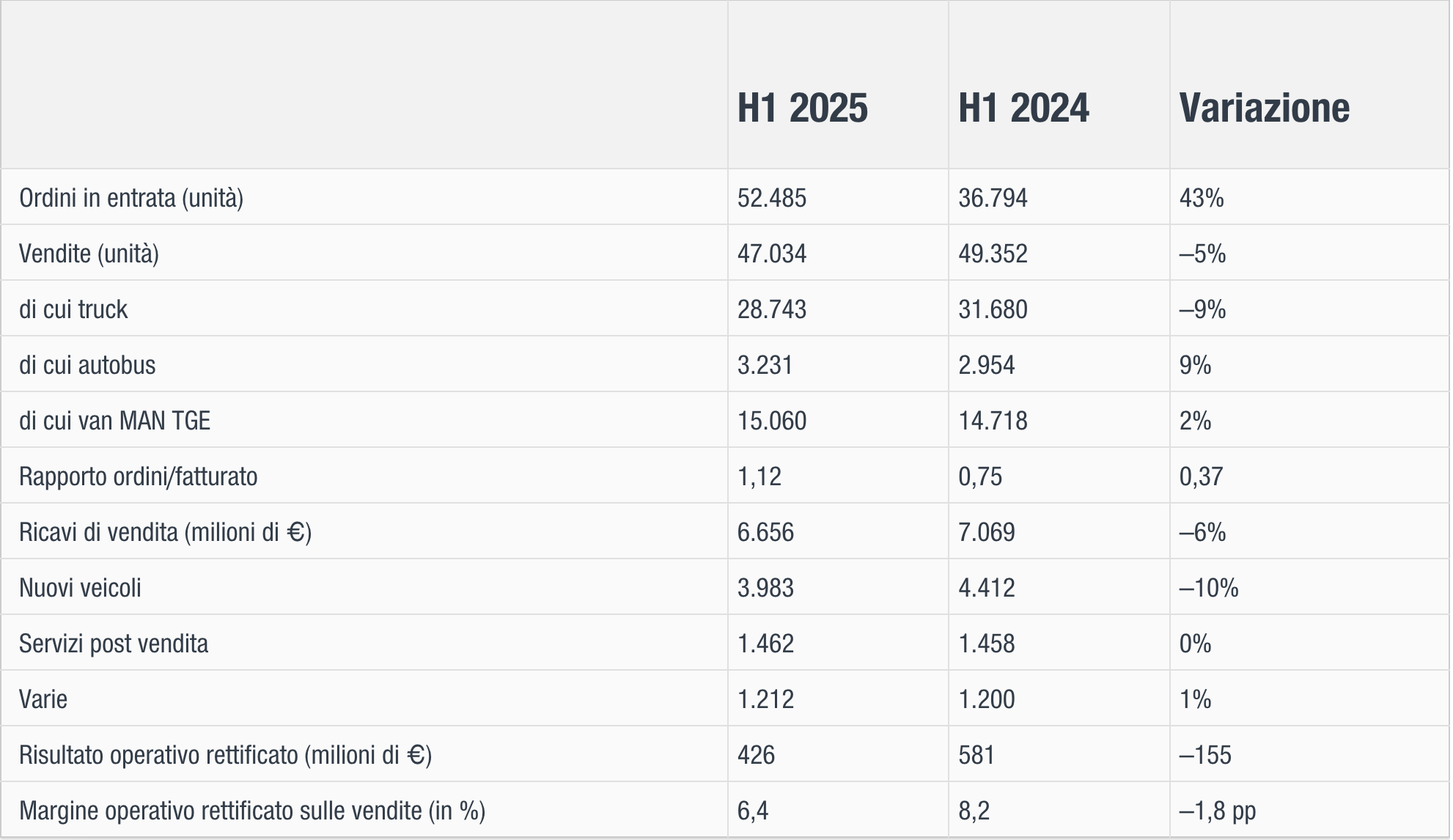
Task: Click the di cui van MAN TGE label
Action: point(114,421)
